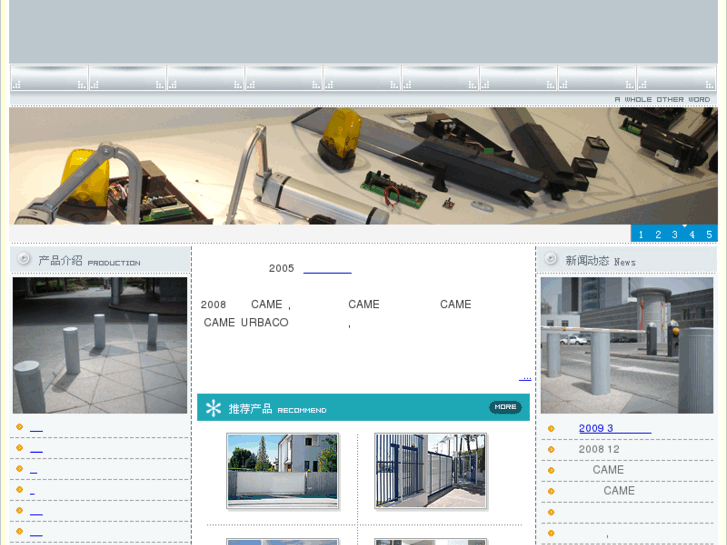The image size is (727, 545).
Task: Click first orange bullet in product list
Action: [x=19, y=427]
